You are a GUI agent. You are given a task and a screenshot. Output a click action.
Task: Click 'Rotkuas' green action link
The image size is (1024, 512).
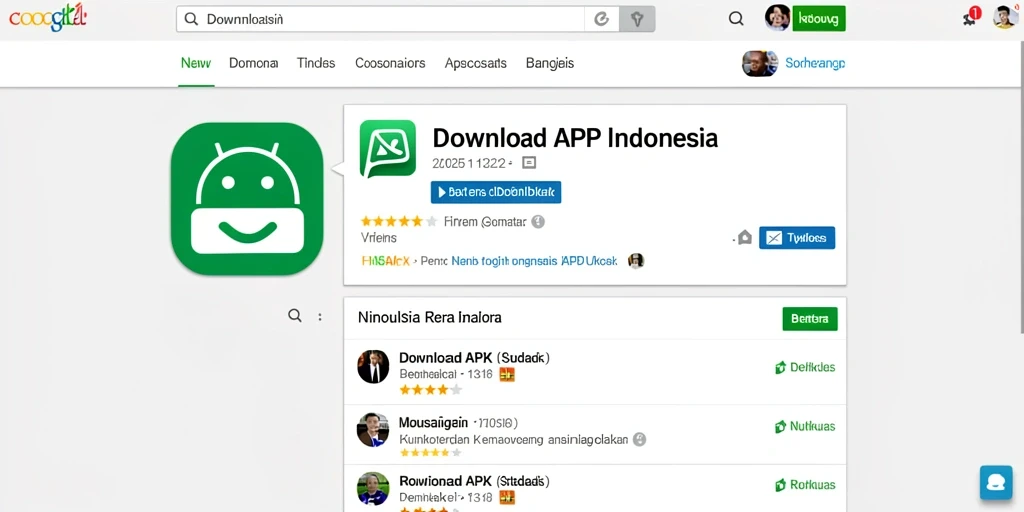[805, 485]
